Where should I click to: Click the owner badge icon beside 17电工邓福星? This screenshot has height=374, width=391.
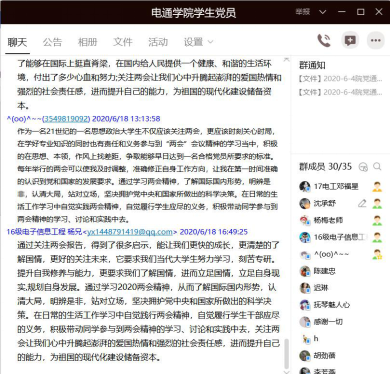tap(377, 186)
